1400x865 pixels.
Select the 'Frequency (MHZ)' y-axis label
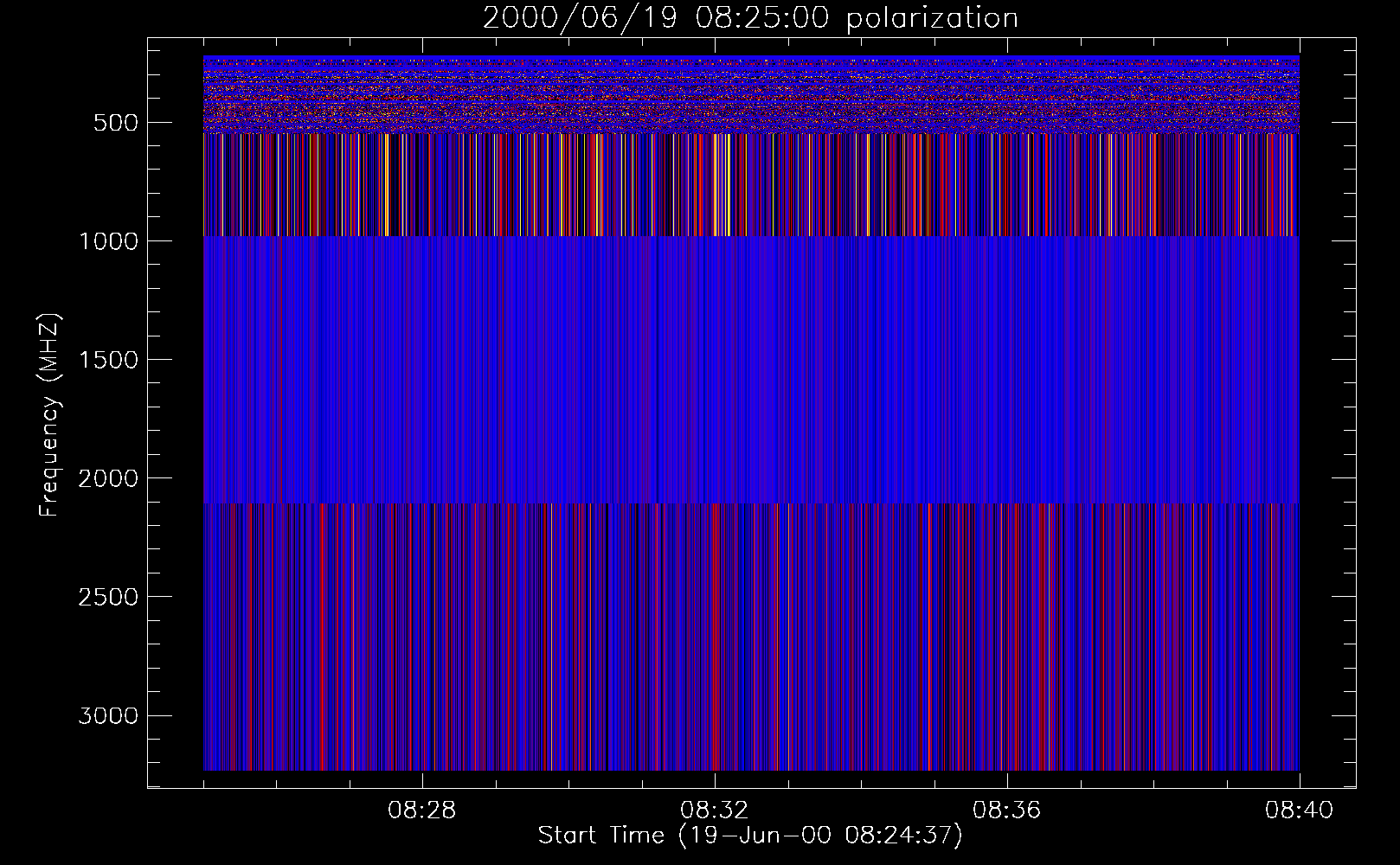point(49,414)
